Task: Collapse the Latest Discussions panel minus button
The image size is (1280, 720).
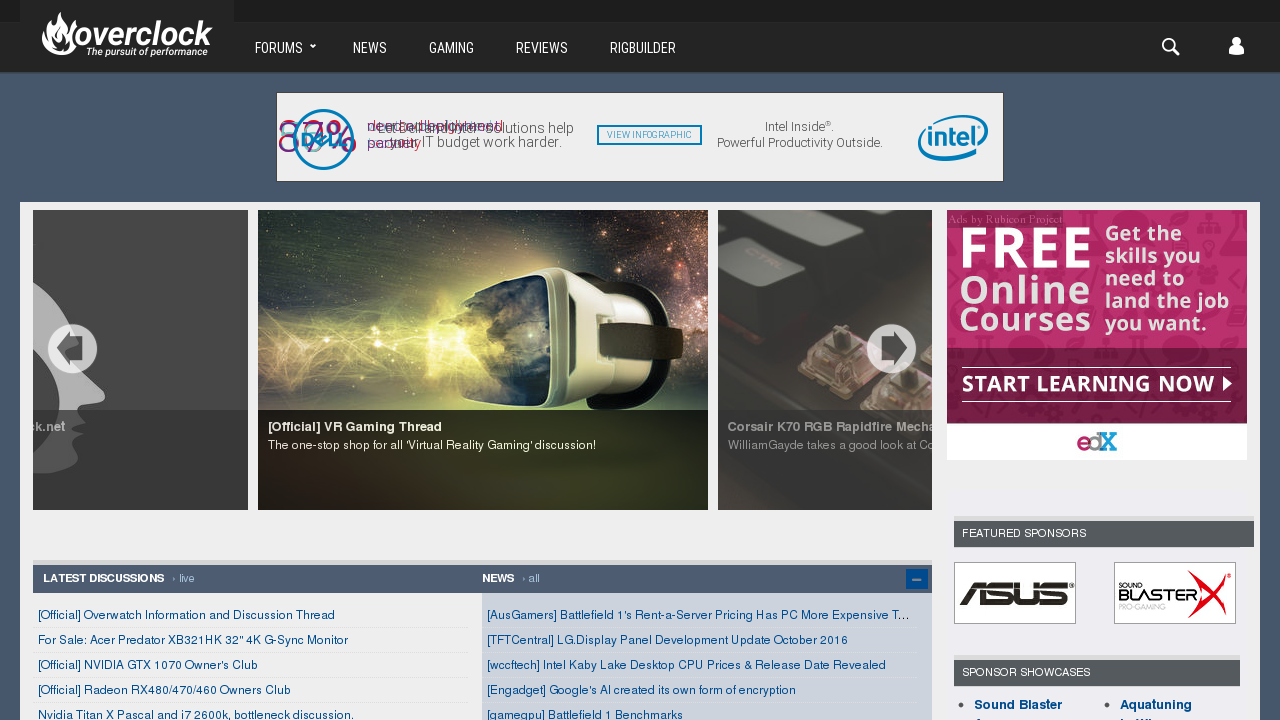Action: (x=917, y=579)
